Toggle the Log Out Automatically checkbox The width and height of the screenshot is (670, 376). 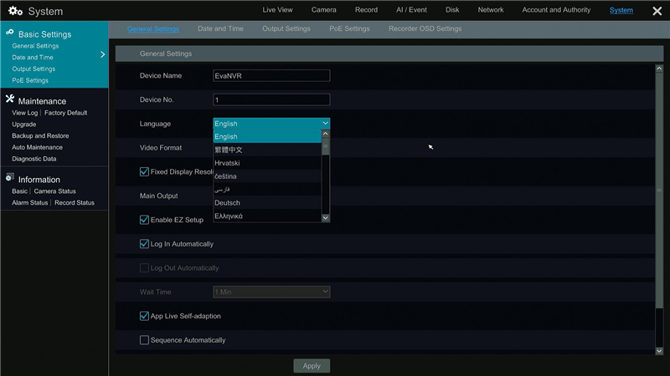(x=144, y=268)
